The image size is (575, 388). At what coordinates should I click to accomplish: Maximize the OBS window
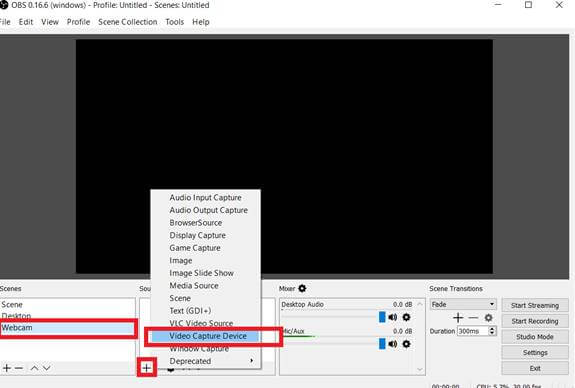point(528,5)
